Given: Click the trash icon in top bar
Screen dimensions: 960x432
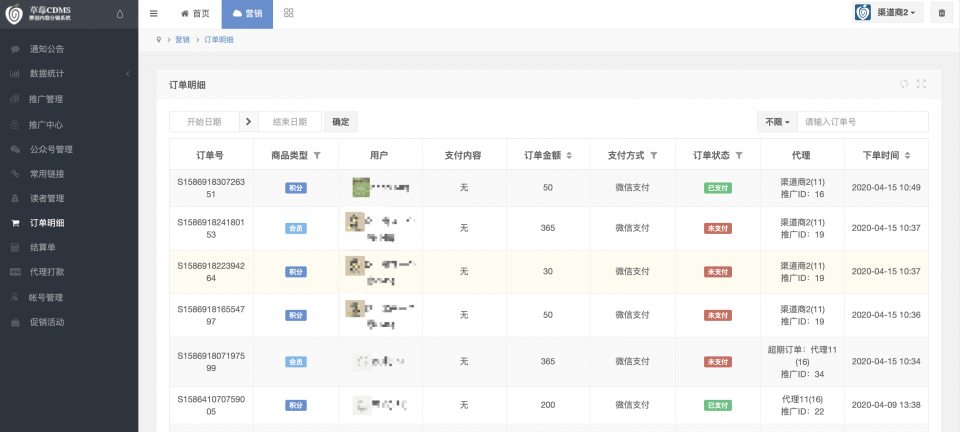Looking at the screenshot, I should pyautogui.click(x=941, y=13).
